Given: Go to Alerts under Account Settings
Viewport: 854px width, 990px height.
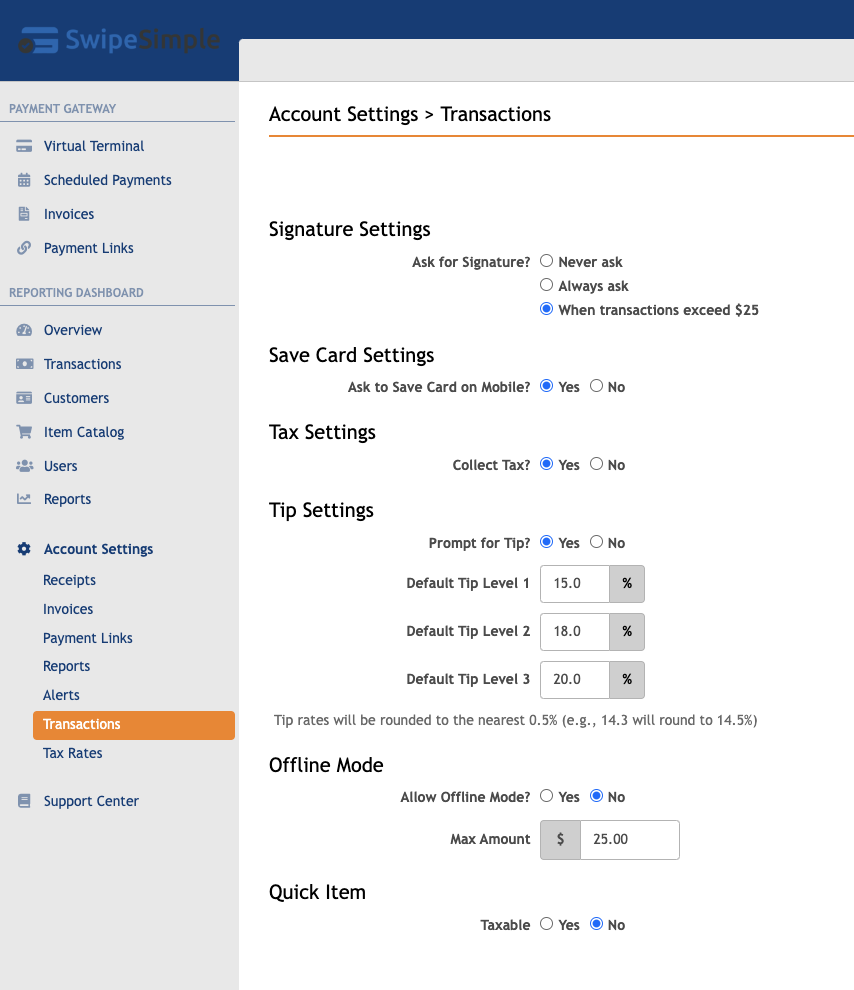Looking at the screenshot, I should (61, 695).
